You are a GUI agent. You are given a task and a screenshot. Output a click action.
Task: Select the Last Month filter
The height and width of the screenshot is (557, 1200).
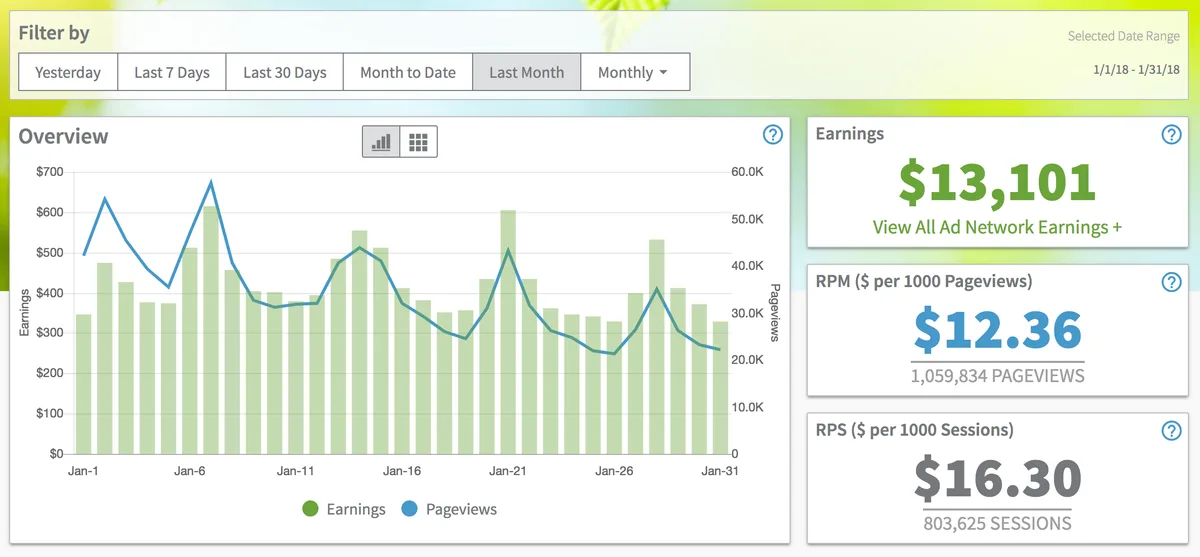tap(527, 72)
